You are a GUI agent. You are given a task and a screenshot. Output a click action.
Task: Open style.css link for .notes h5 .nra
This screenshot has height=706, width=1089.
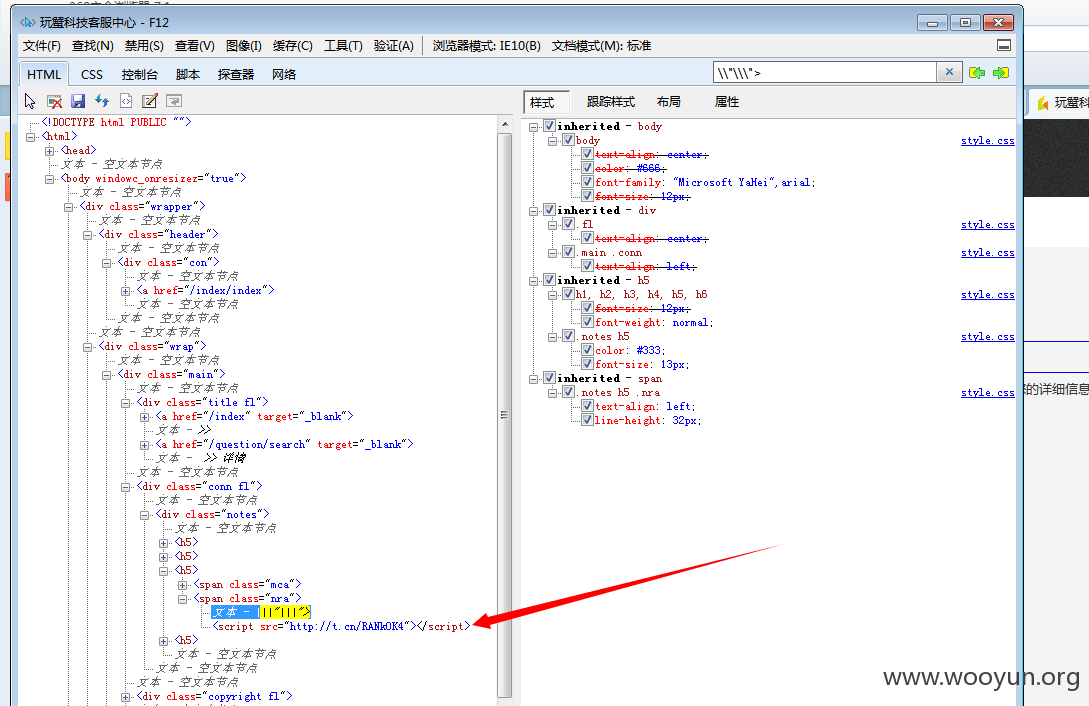click(988, 392)
